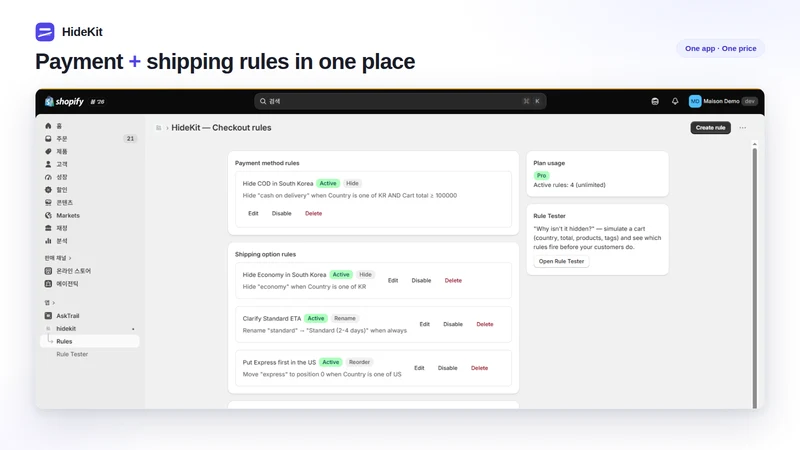Click the HideKit logo icon in banner
The width and height of the screenshot is (800, 450).
[45, 32]
